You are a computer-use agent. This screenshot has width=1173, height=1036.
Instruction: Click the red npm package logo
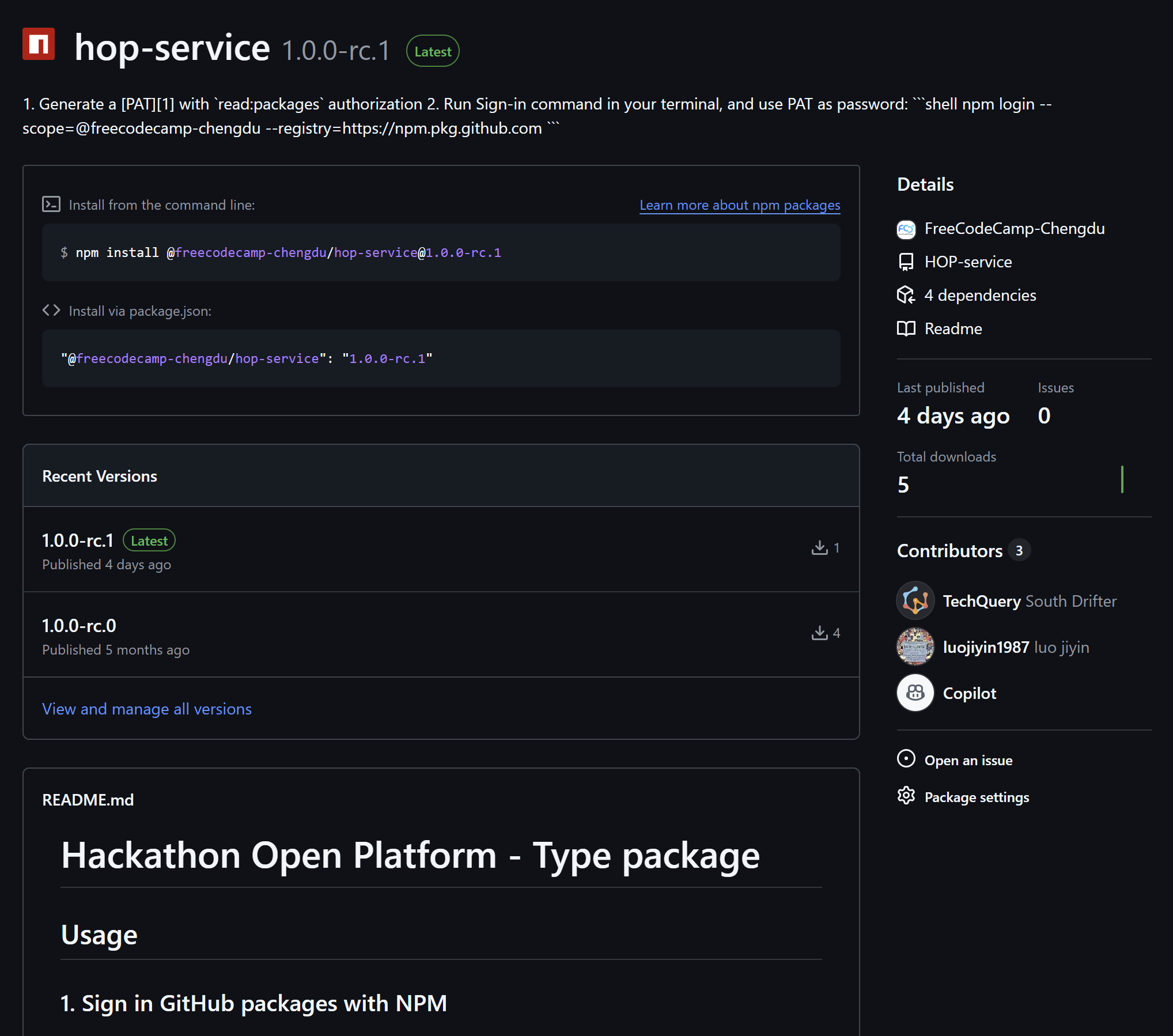[x=39, y=44]
